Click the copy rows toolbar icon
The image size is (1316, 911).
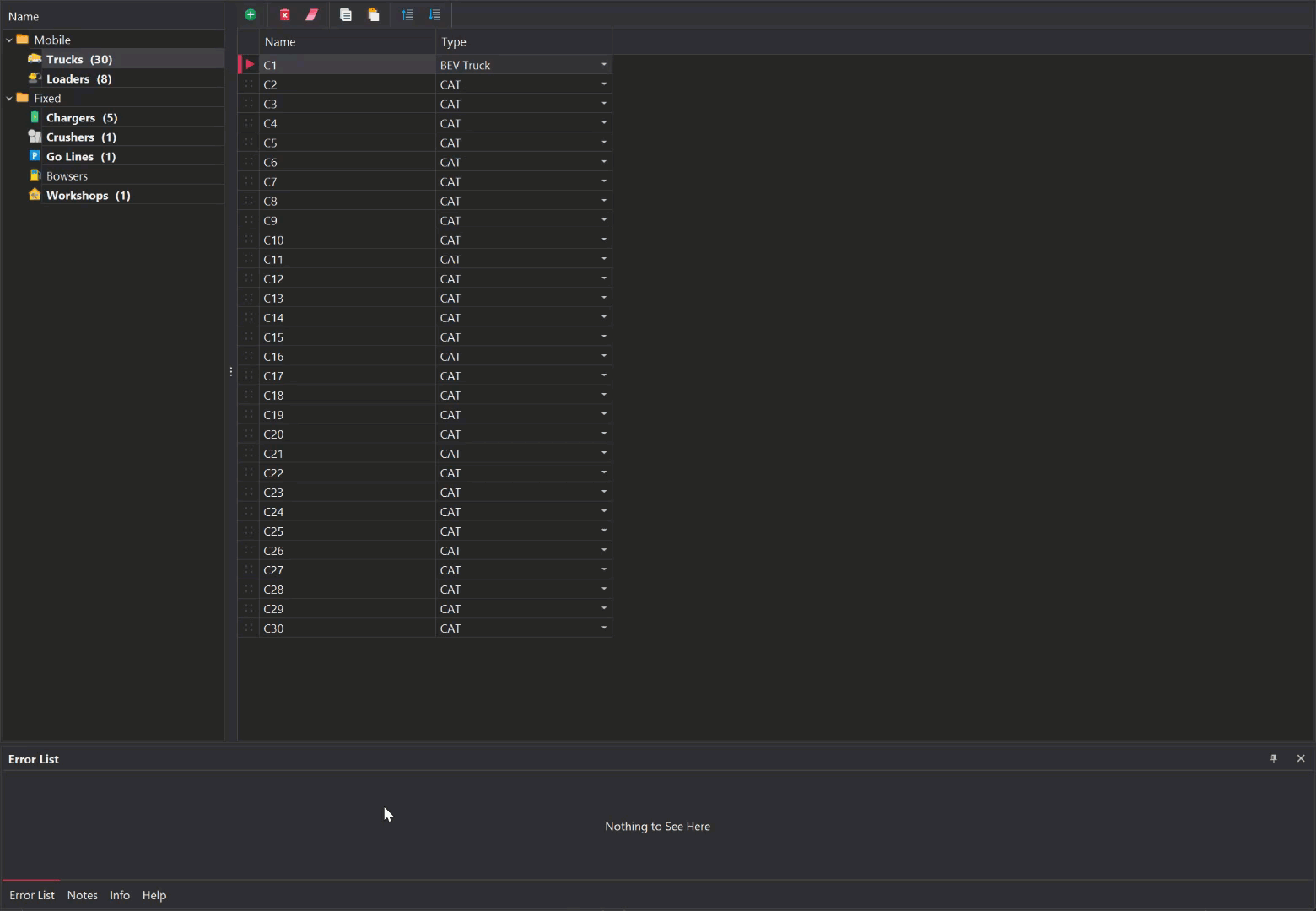pyautogui.click(x=346, y=14)
